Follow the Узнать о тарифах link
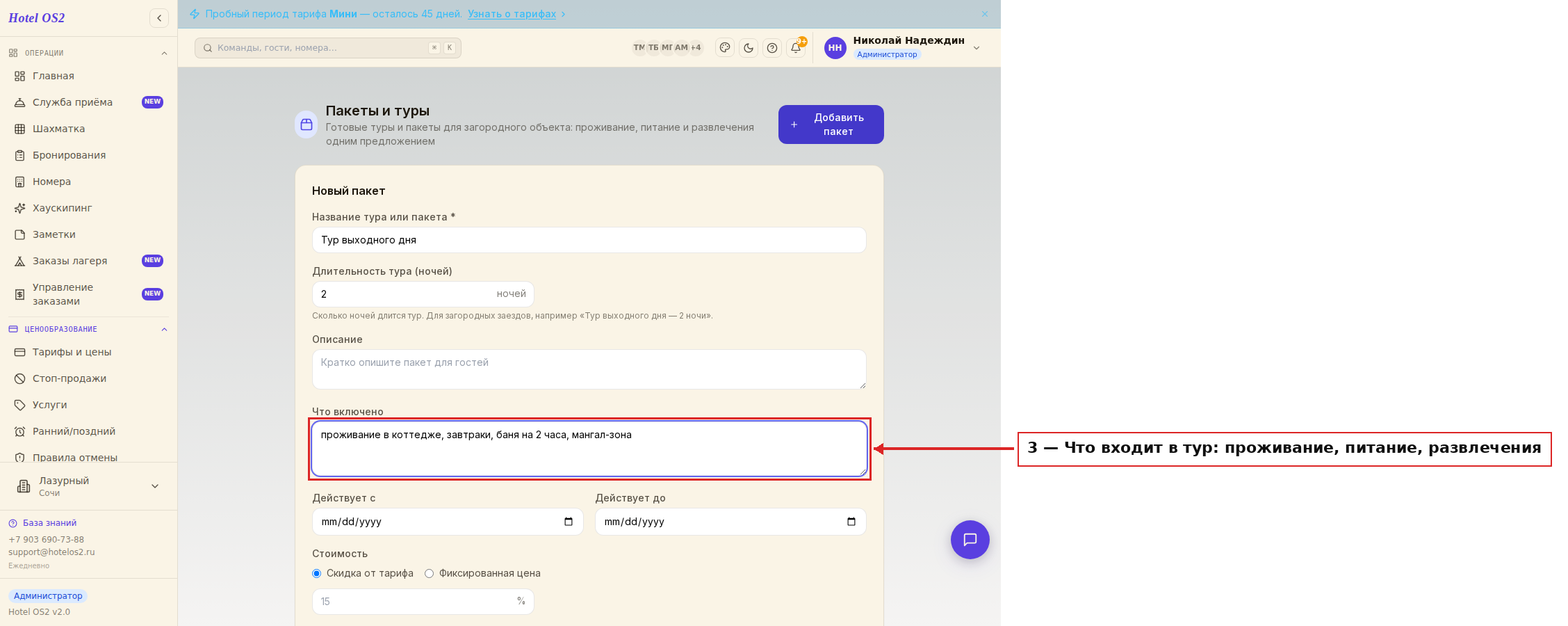 [x=512, y=14]
